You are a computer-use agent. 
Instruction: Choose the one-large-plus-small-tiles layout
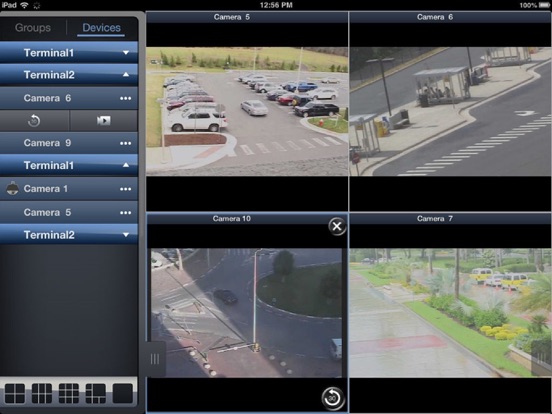tap(95, 393)
